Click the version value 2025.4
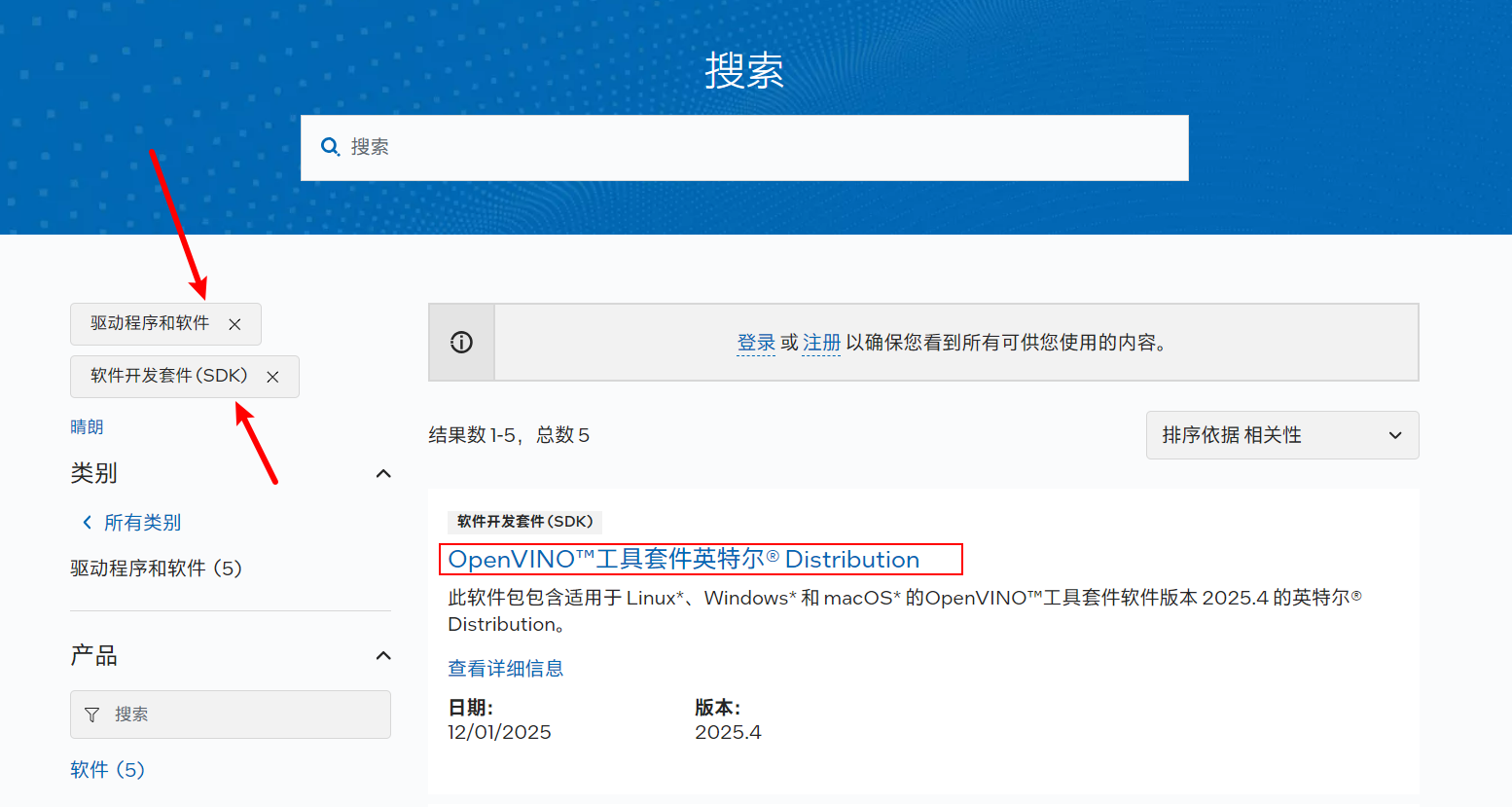 click(728, 732)
